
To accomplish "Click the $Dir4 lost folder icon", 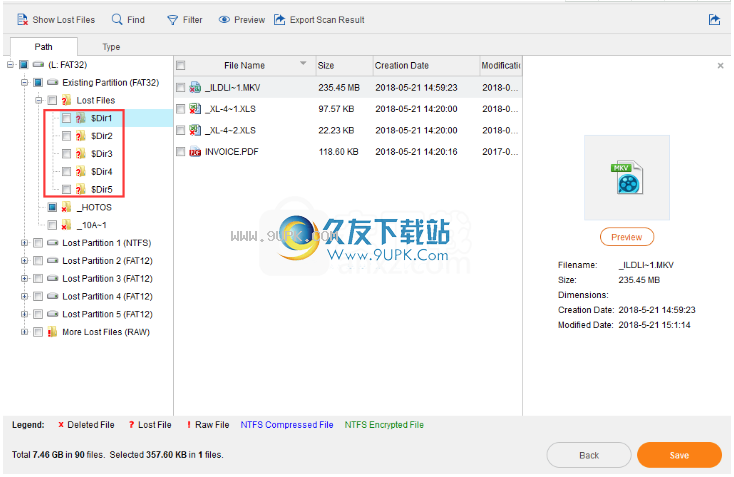I will tap(81, 171).
